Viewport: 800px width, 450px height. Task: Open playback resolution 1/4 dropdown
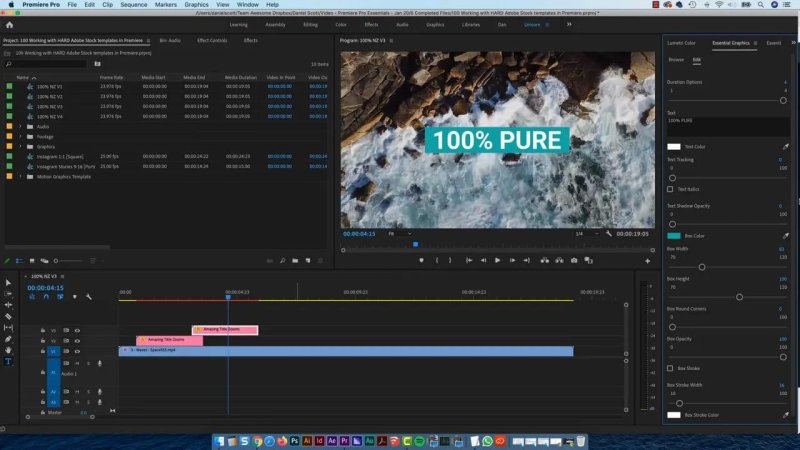point(587,234)
